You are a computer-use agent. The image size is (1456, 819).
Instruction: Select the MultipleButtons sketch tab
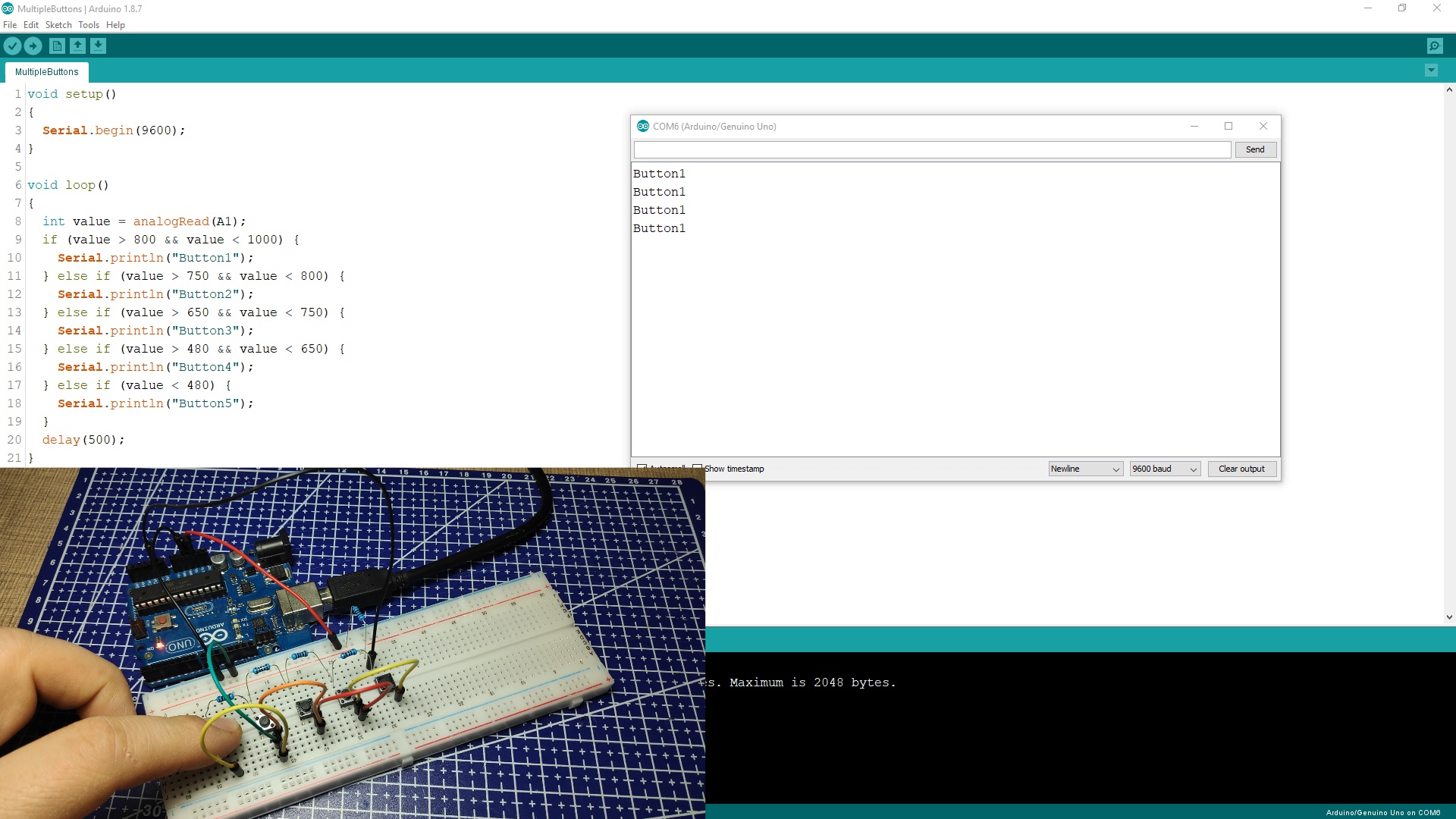click(46, 71)
